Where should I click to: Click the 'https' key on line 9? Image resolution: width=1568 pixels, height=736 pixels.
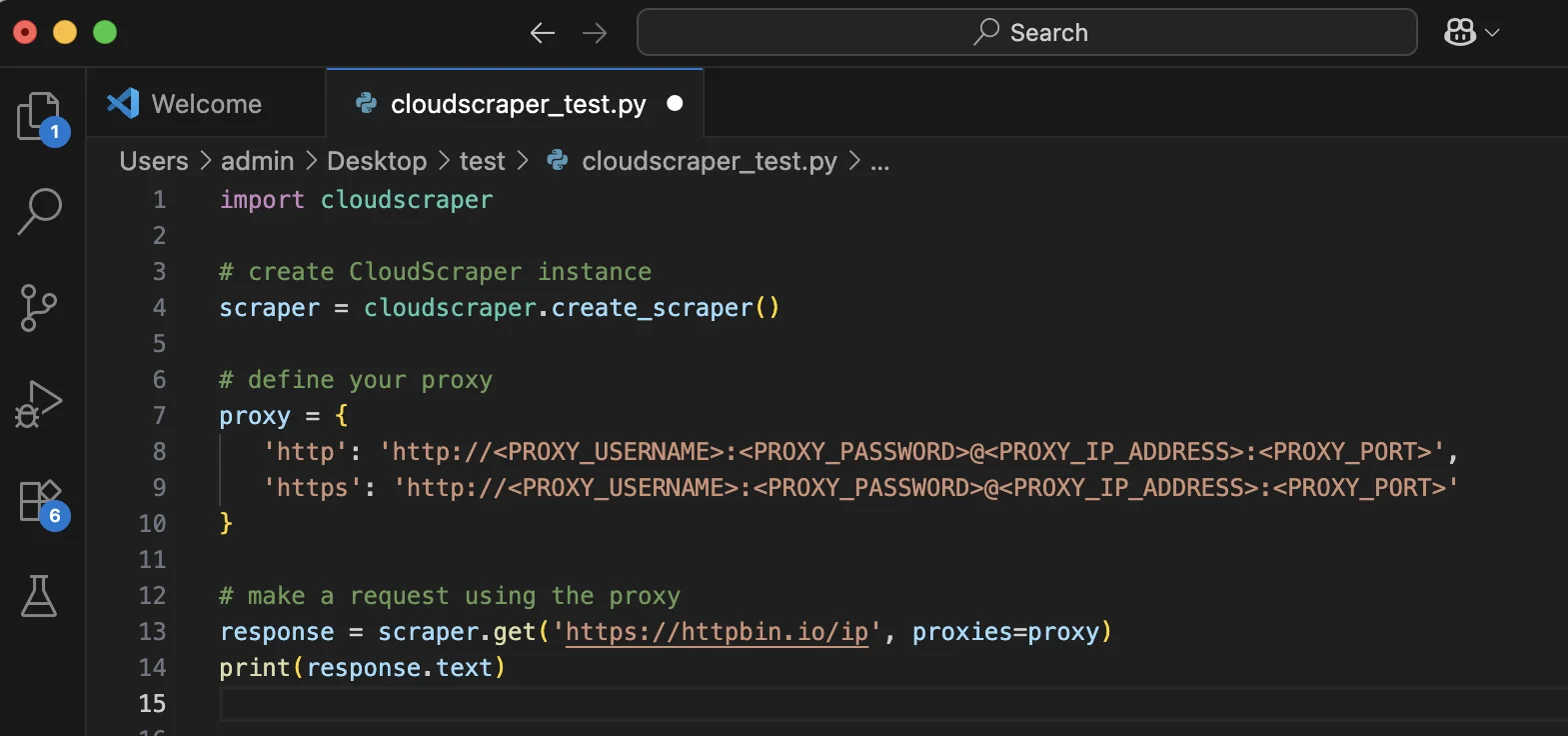[312, 488]
